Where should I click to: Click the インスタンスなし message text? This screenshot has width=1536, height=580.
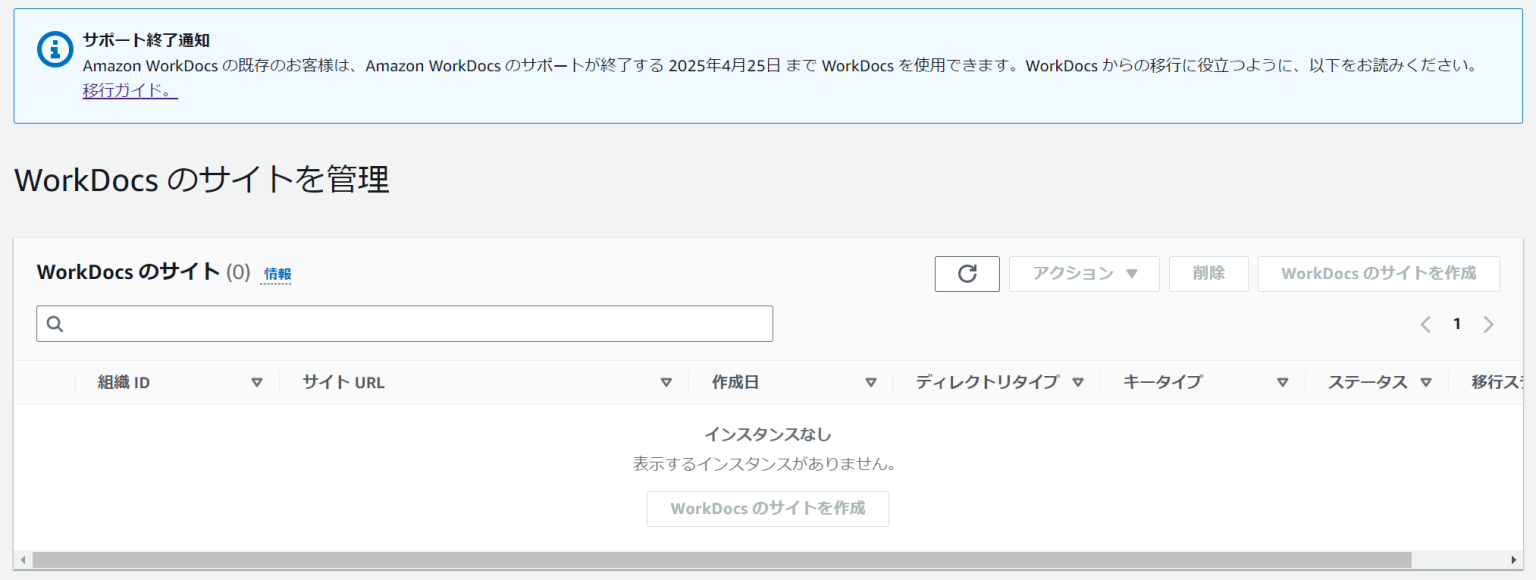click(768, 435)
